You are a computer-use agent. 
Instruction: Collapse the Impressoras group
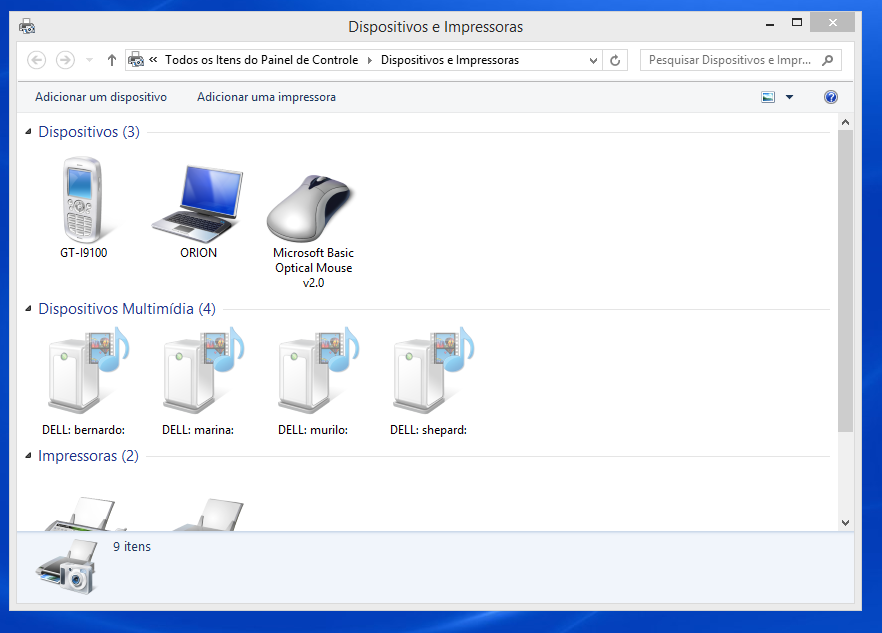(x=28, y=456)
